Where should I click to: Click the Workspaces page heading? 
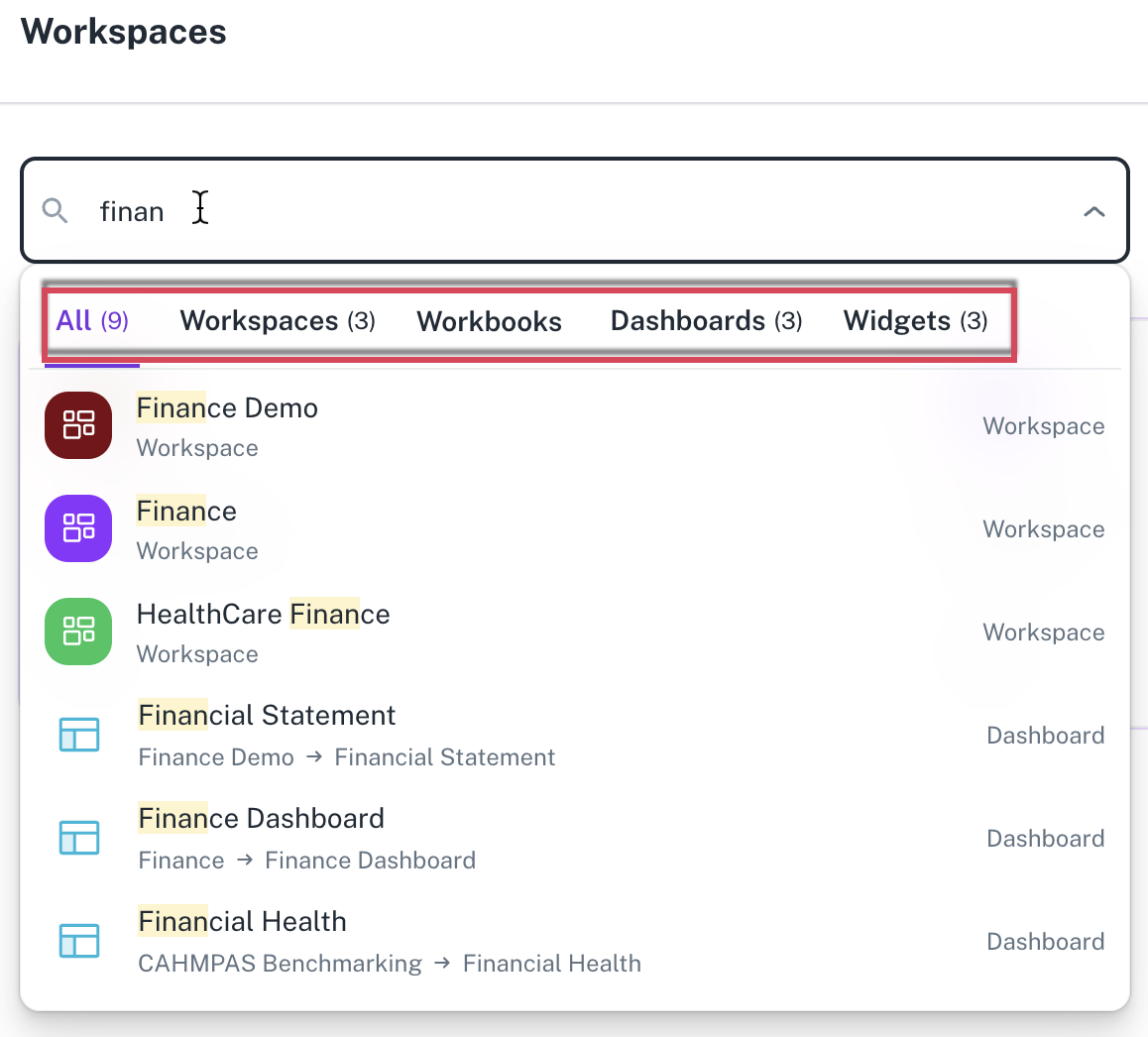point(124,33)
